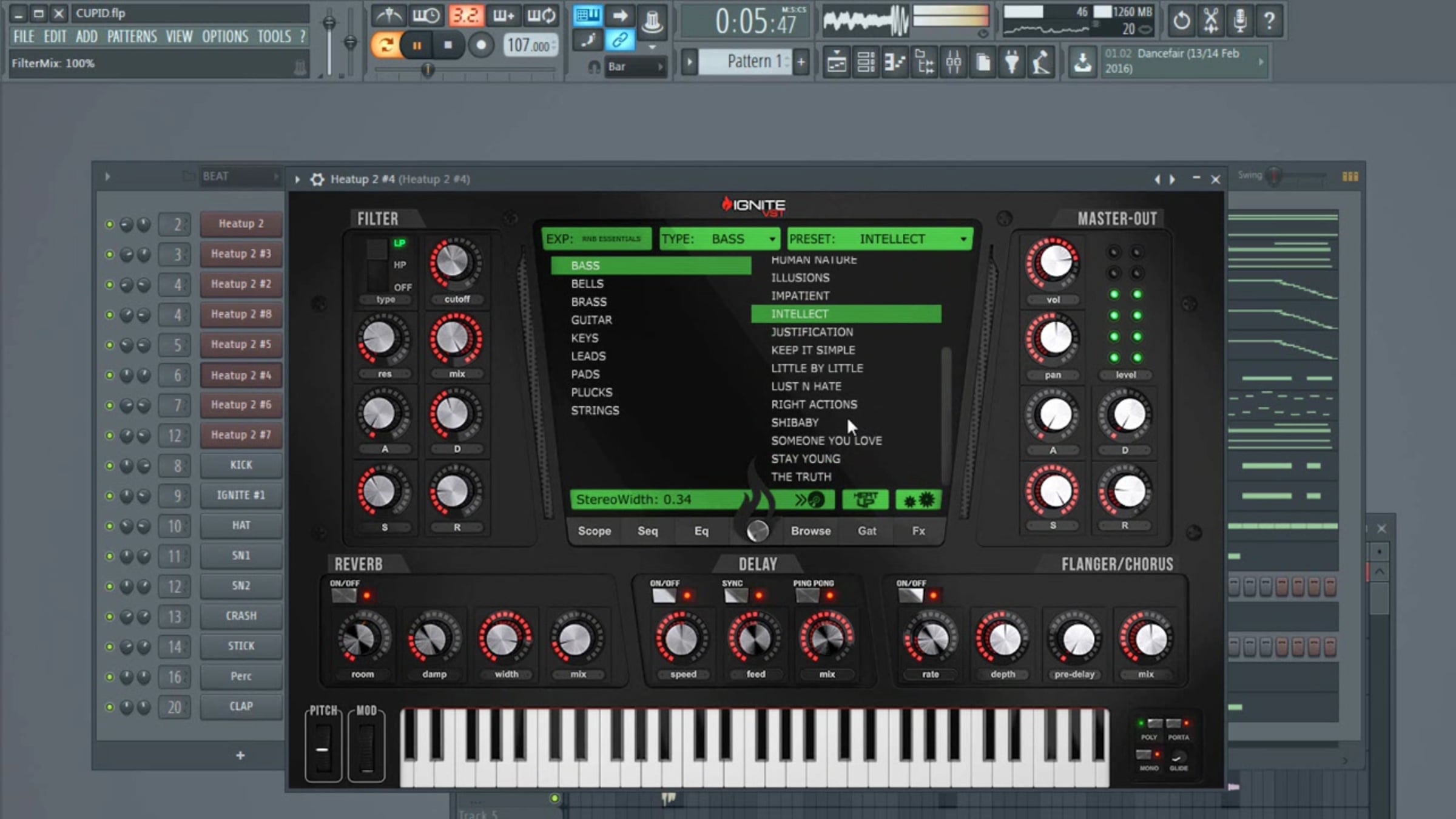Open the mixer icon
Screen dimensions: 1456x819
(953, 62)
